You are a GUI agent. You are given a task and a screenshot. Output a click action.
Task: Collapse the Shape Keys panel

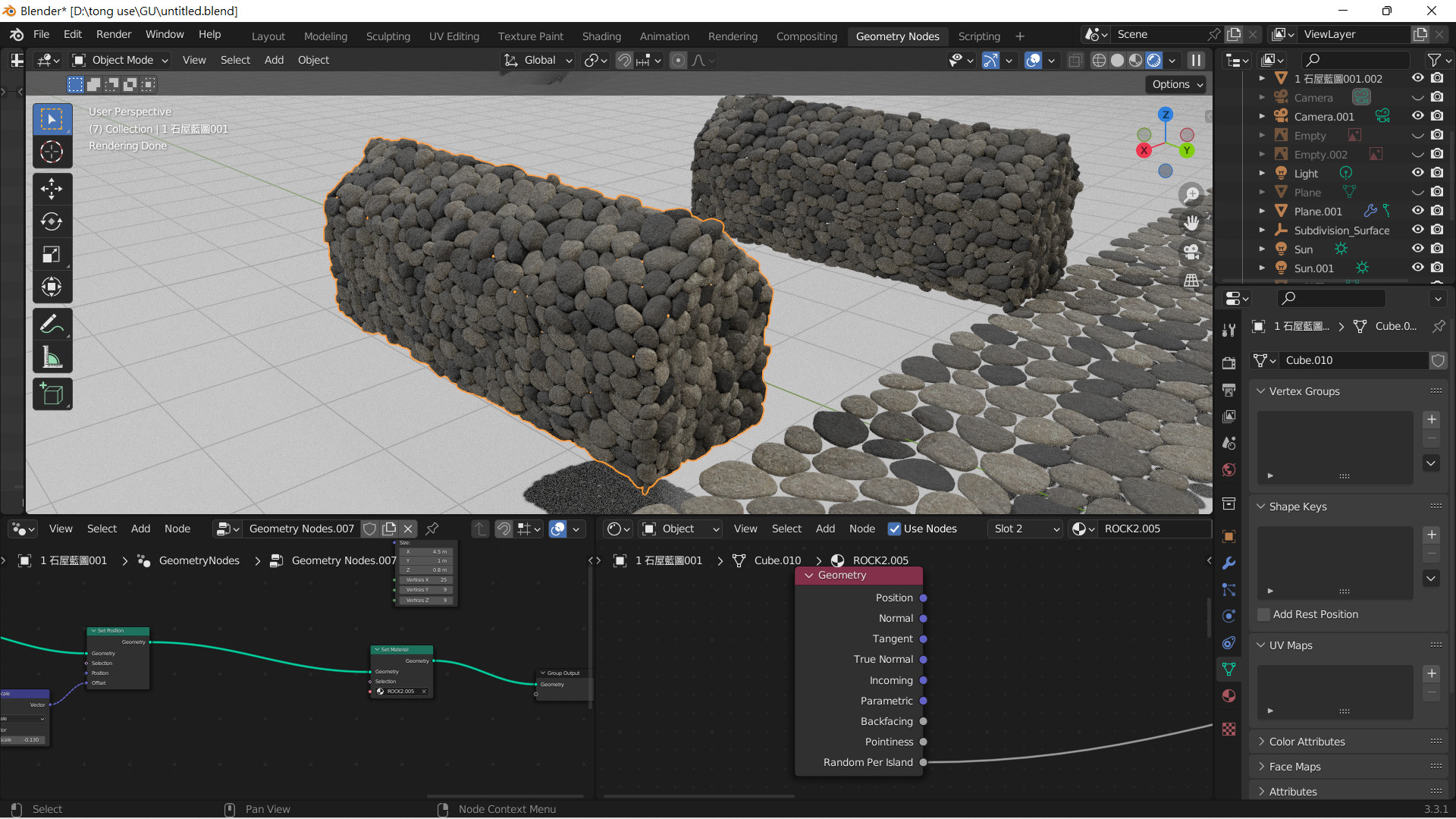1260,507
